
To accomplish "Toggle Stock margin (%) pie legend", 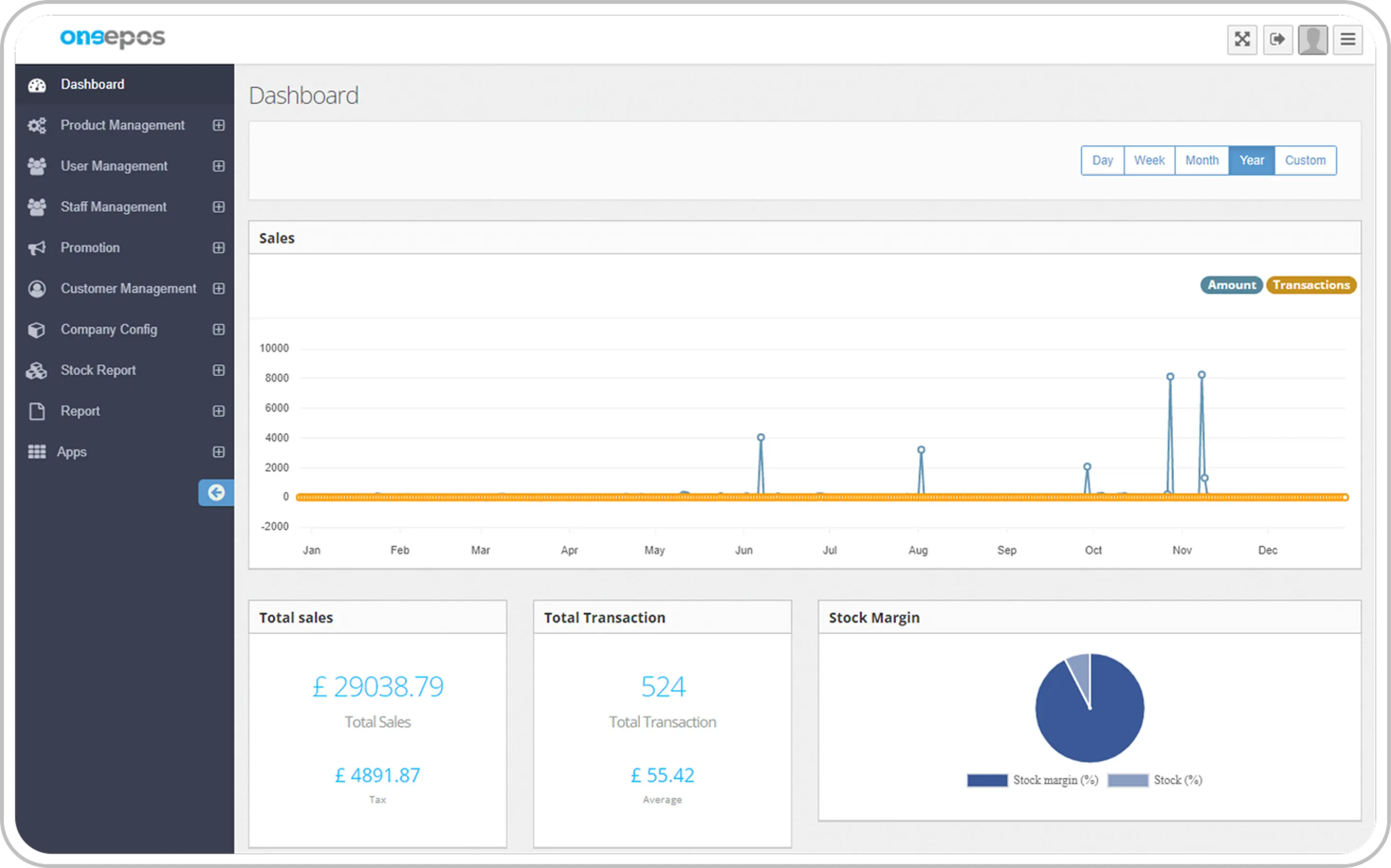I will 987,780.
